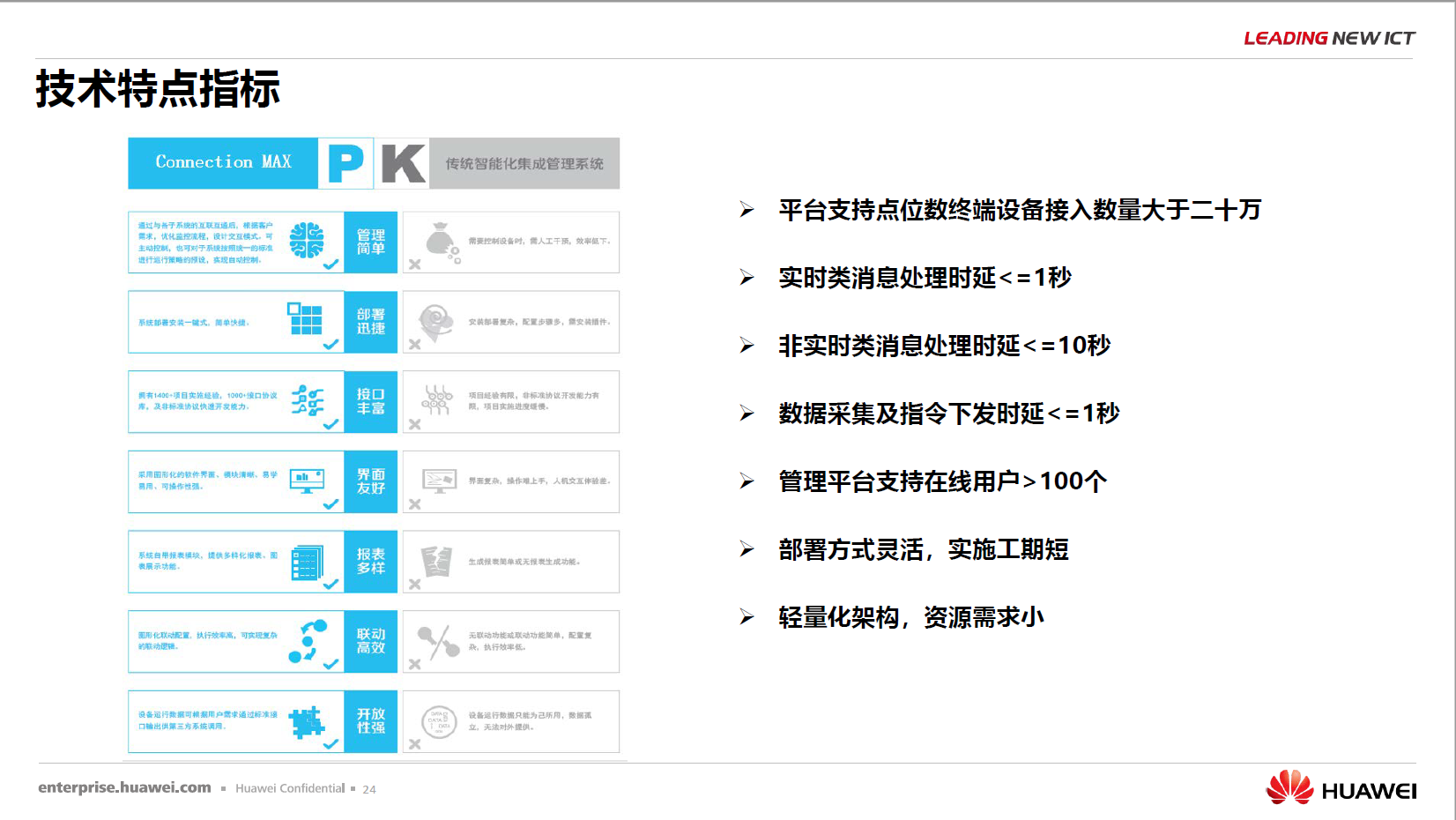Viewport: 1456px width, 820px height.
Task: Click the arrow bullet before 平台支持点位数
Action: (x=747, y=210)
